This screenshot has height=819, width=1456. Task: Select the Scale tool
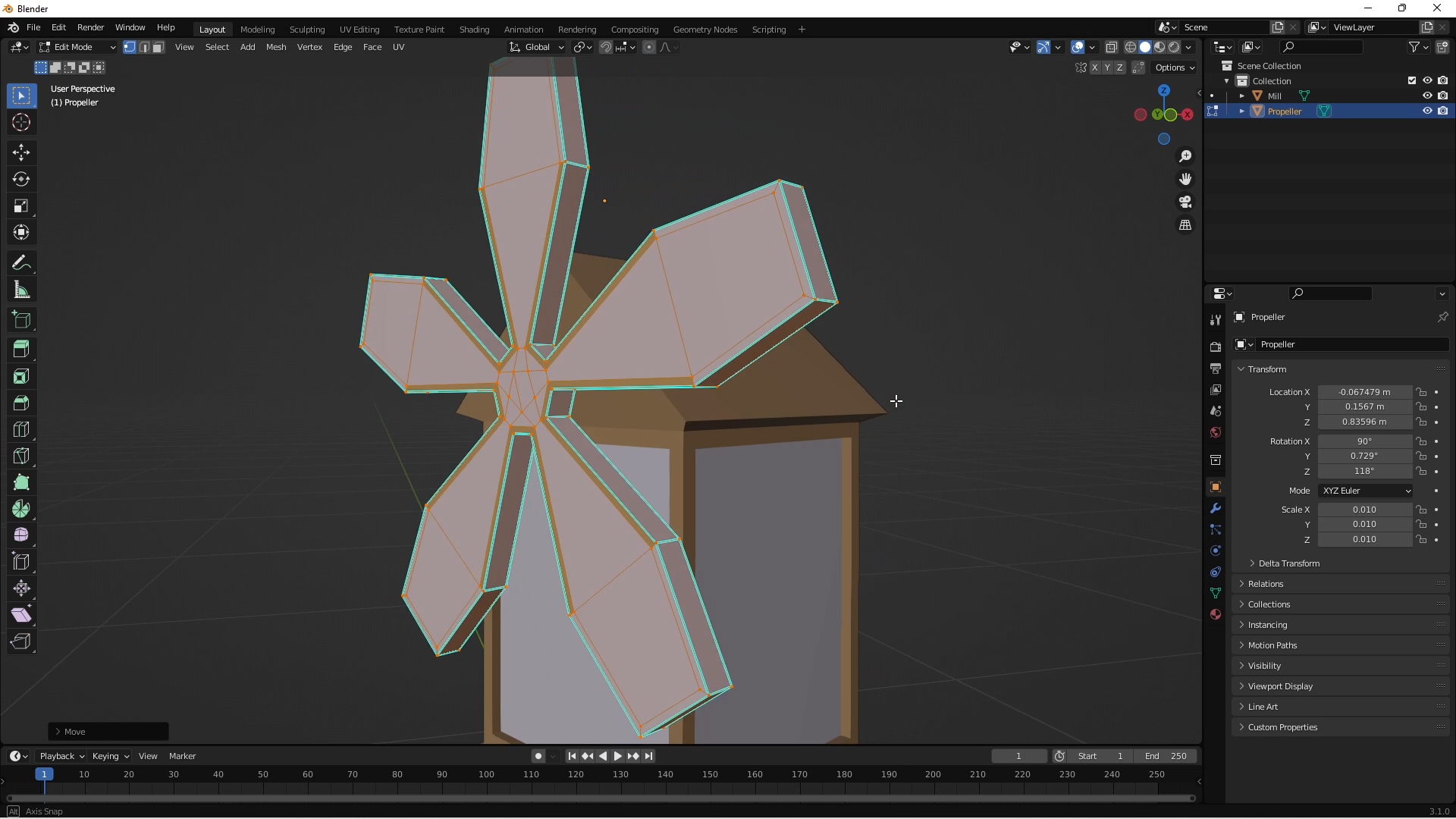(x=21, y=206)
